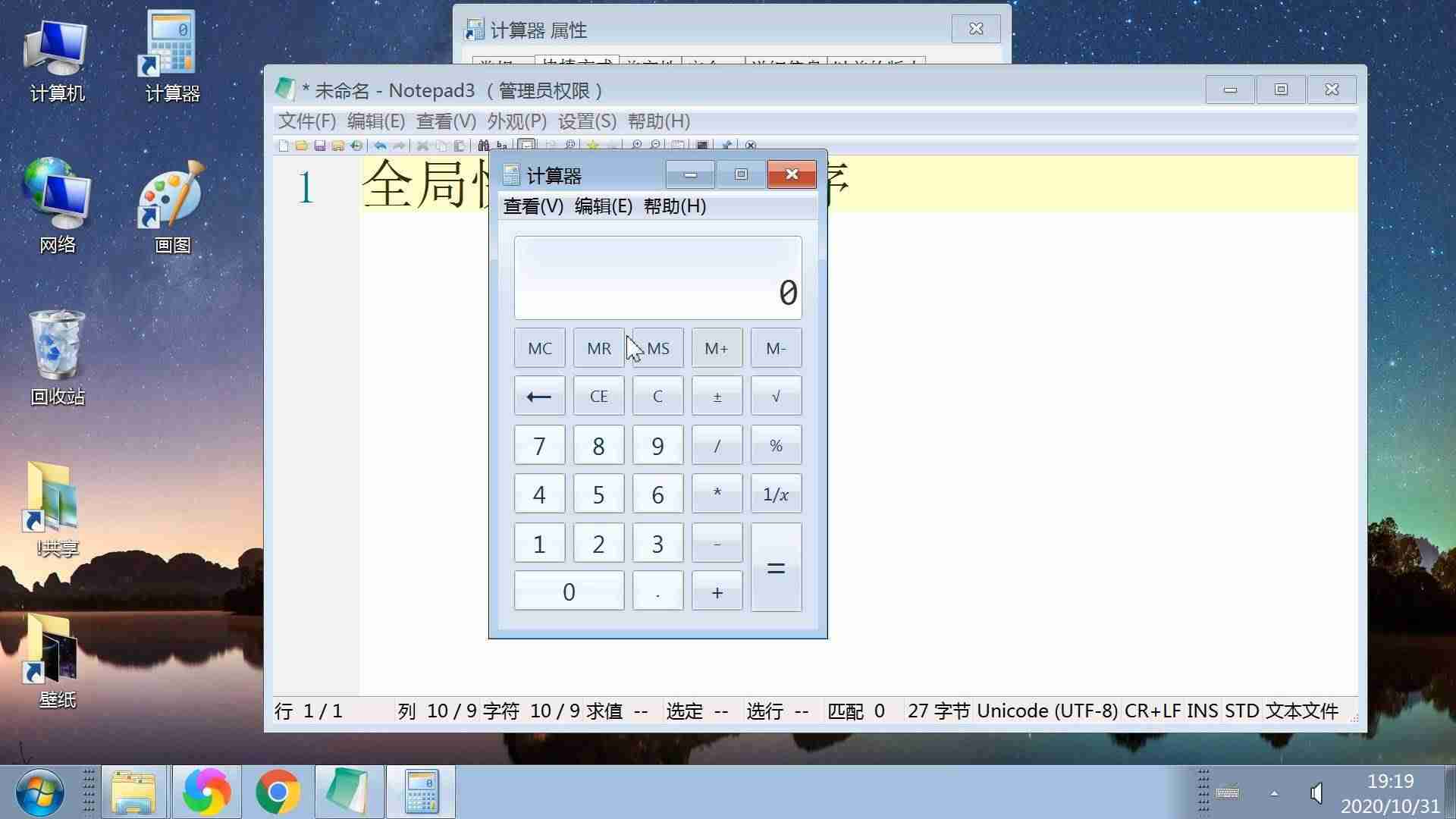This screenshot has width=1456, height=819.
Task: Open the Windows Start button
Action: tap(39, 792)
